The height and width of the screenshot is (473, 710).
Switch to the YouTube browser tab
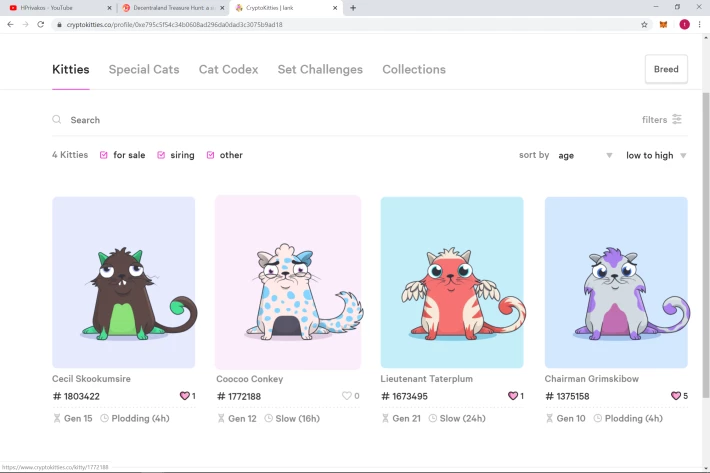(58, 8)
